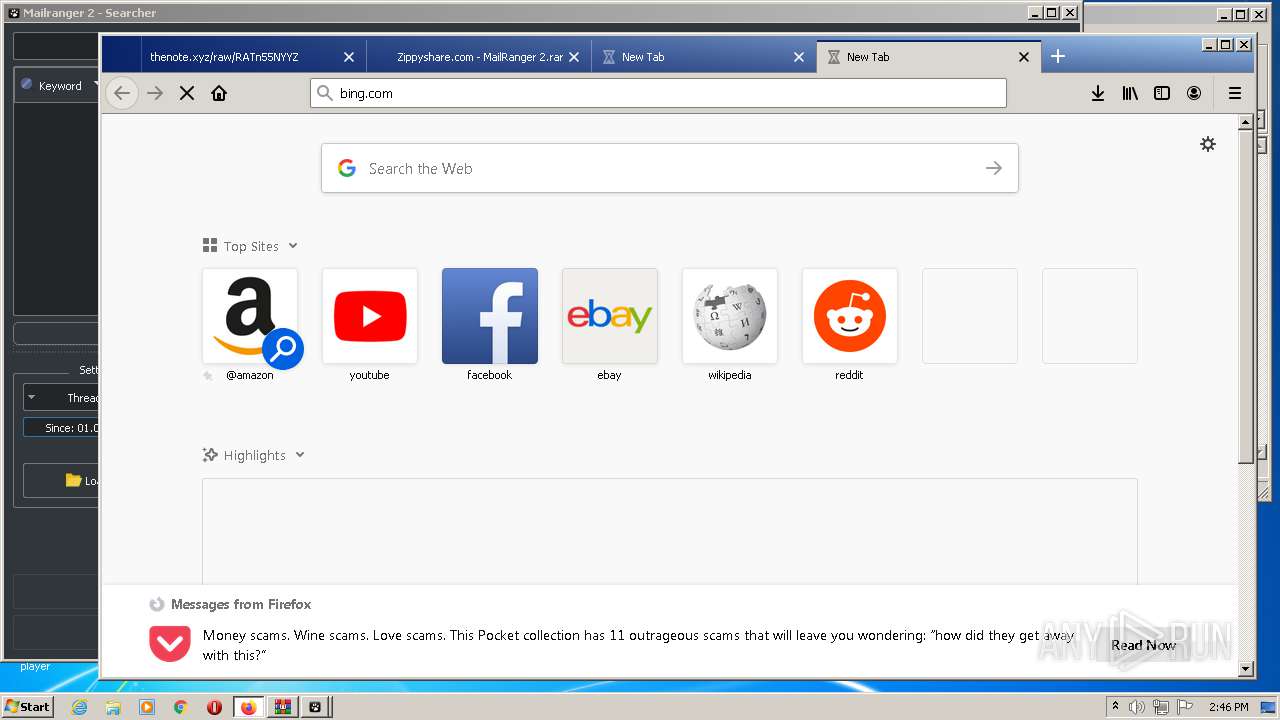Switch to Firefox taskbar button
Viewport: 1280px width, 720px height.
[x=248, y=707]
